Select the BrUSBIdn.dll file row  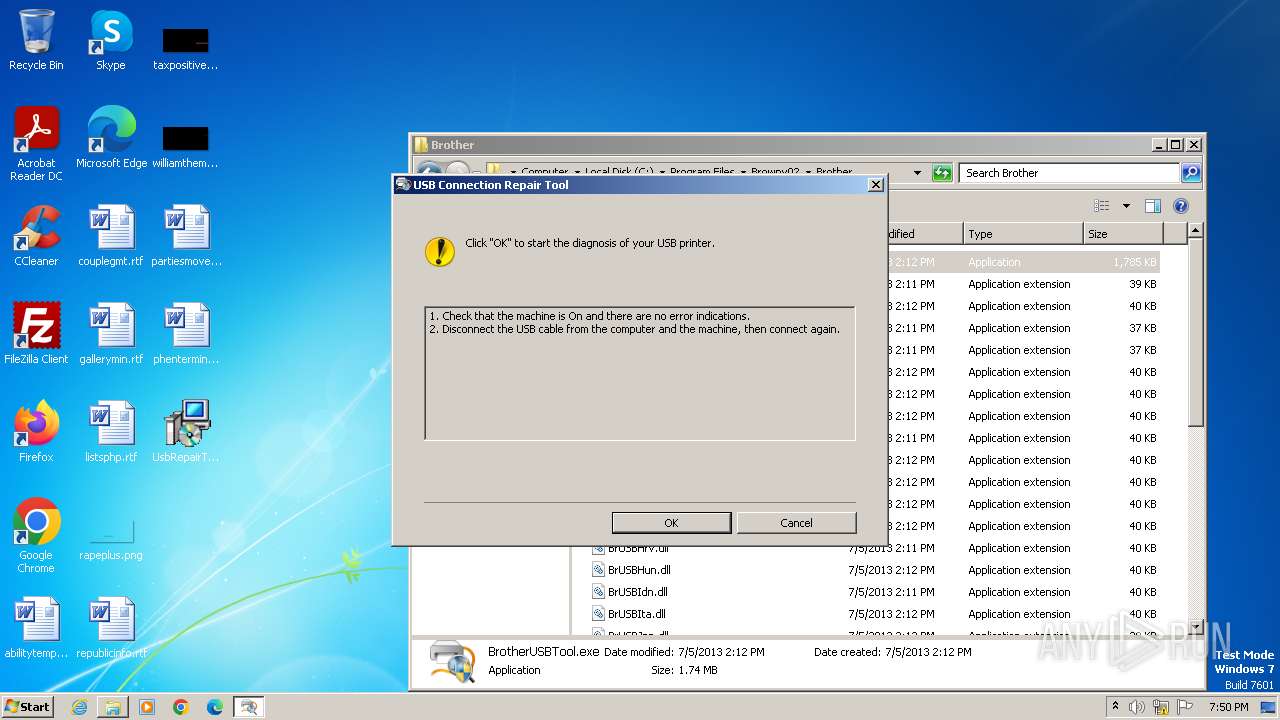(x=875, y=592)
